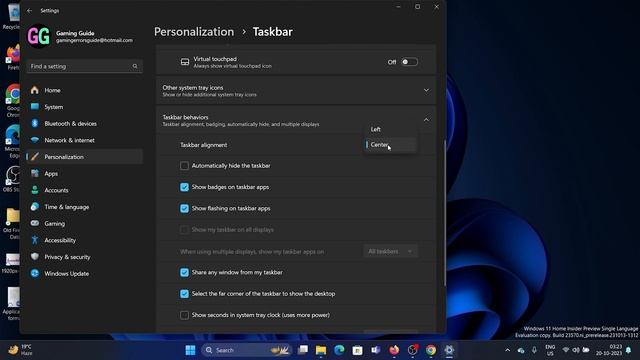Click the System monitor icon in sidebar
The height and width of the screenshot is (360, 640).
point(35,107)
